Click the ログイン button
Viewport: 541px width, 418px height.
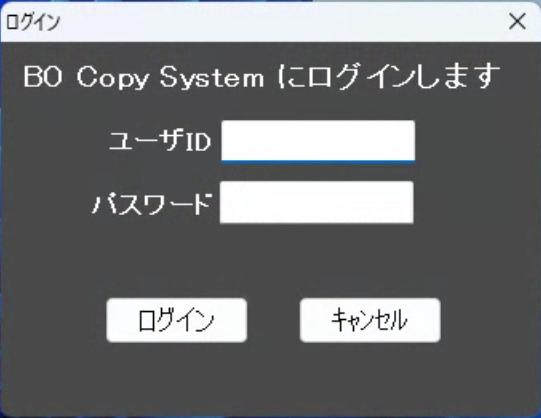[177, 320]
